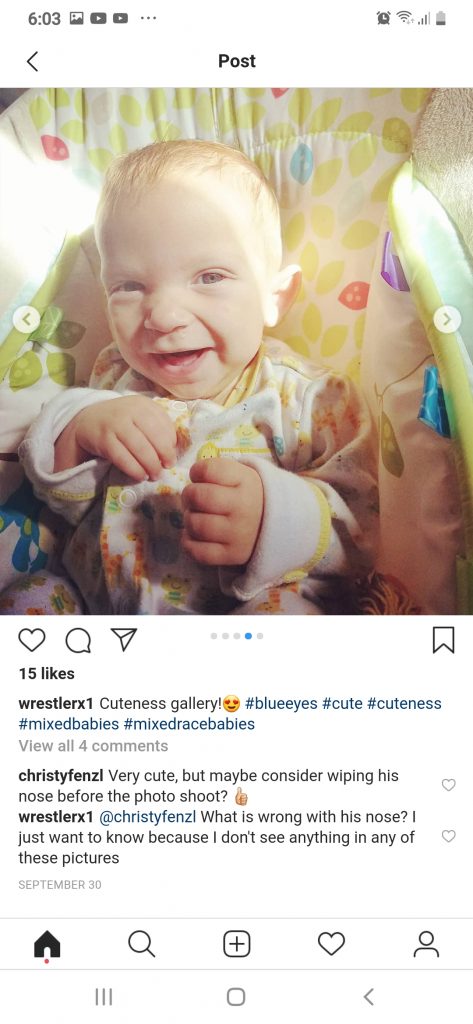473x1024 pixels.
Task: Open the #blueeyes hashtag link
Action: (282, 704)
